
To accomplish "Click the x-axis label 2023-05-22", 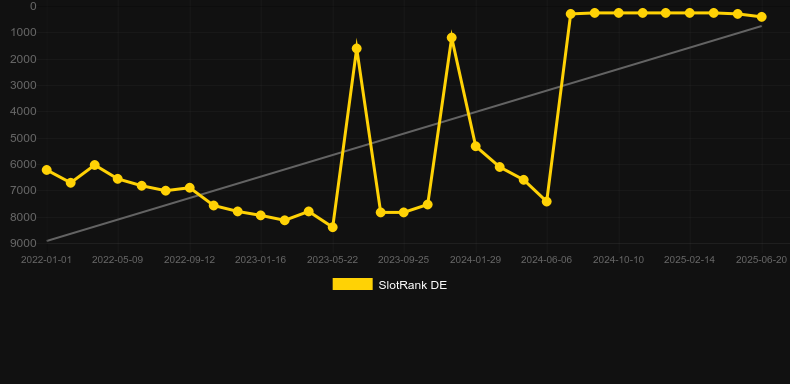I will (x=333, y=260).
